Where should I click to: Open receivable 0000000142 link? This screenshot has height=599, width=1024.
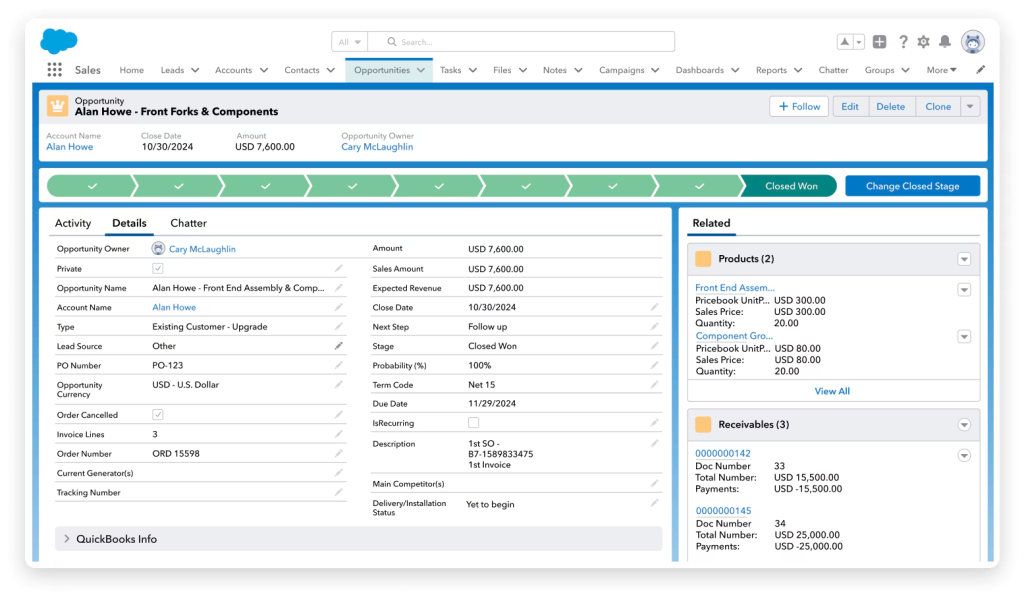tap(722, 453)
